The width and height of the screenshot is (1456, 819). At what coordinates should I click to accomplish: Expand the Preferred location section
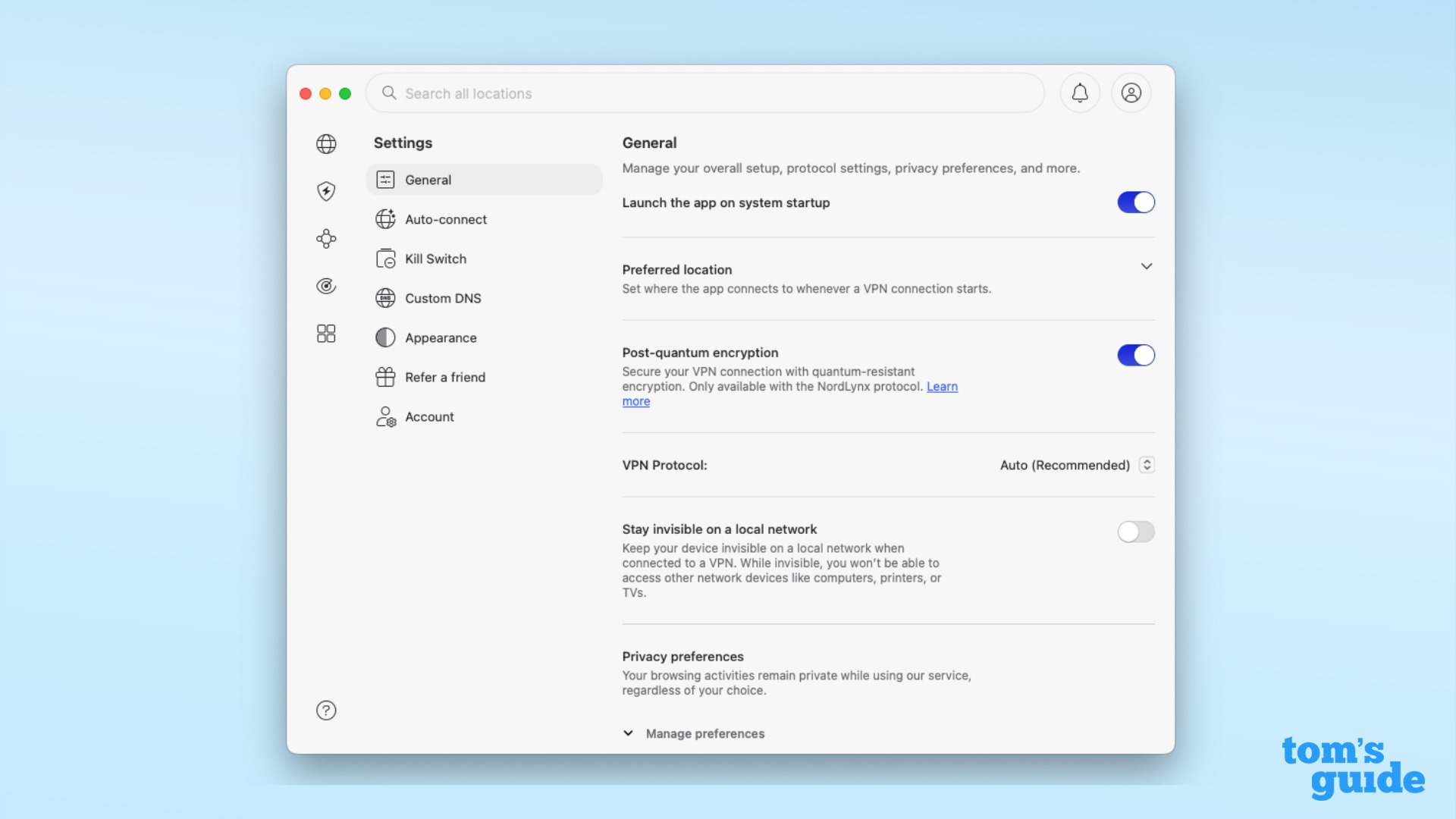coord(1147,266)
